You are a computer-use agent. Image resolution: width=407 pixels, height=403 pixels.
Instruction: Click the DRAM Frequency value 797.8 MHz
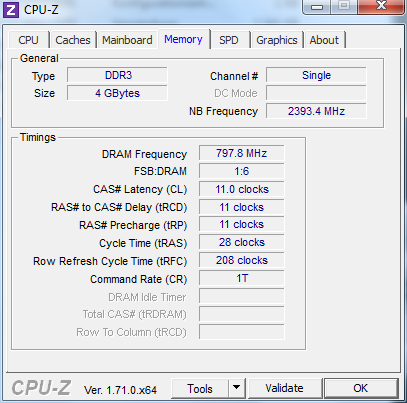pyautogui.click(x=242, y=153)
